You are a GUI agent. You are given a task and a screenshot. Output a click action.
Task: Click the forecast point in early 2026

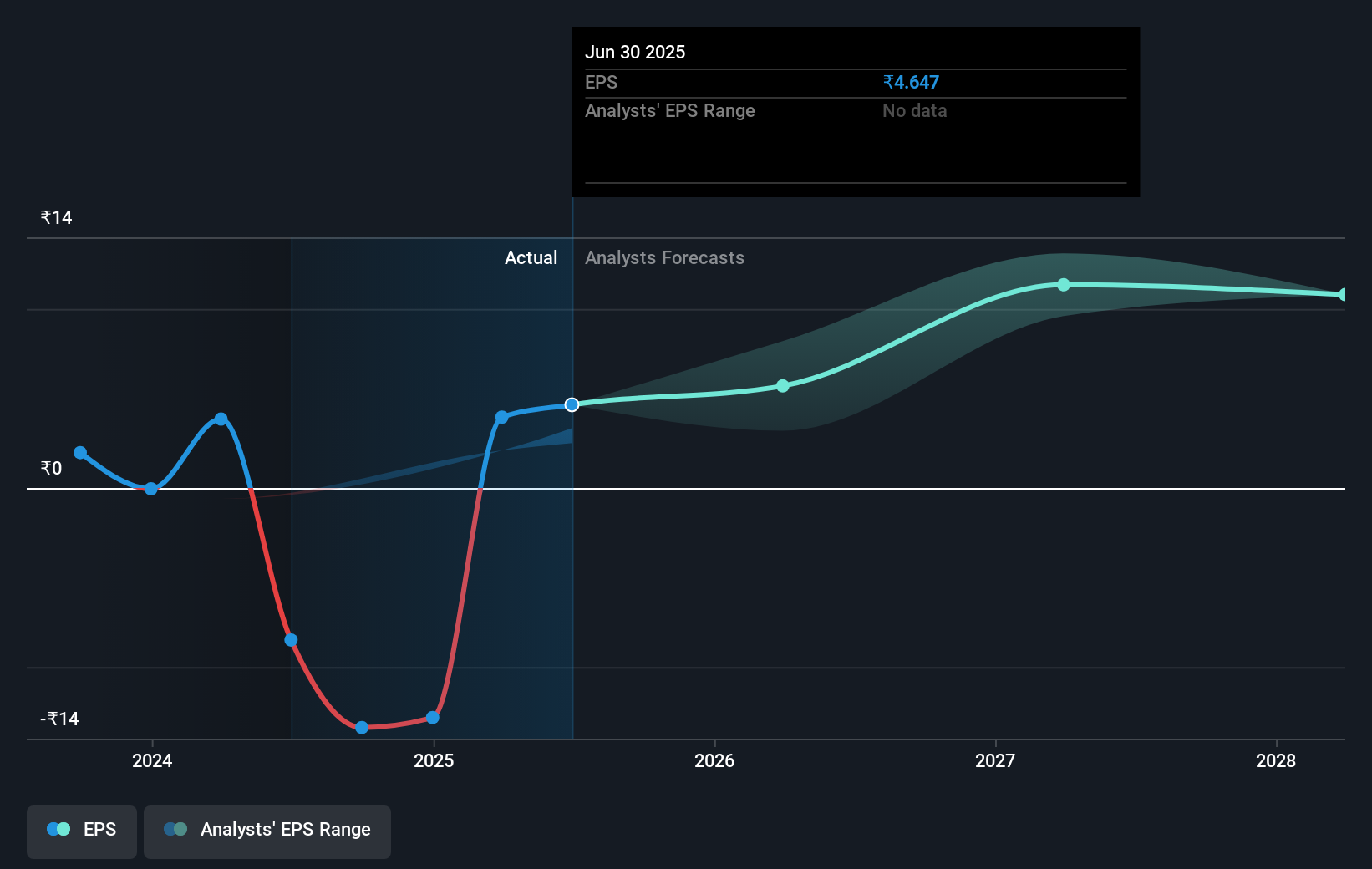(783, 386)
